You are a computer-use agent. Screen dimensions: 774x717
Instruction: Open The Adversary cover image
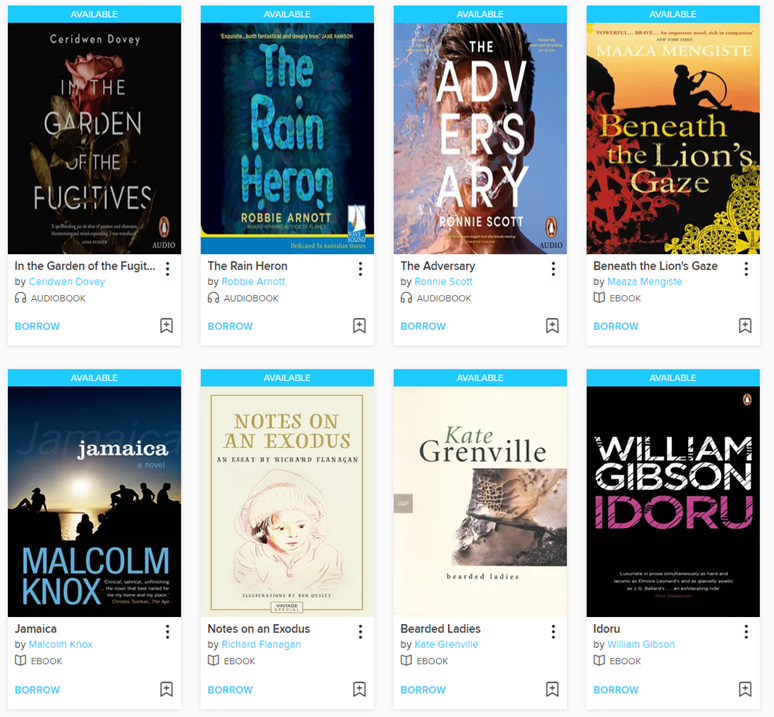coord(480,138)
